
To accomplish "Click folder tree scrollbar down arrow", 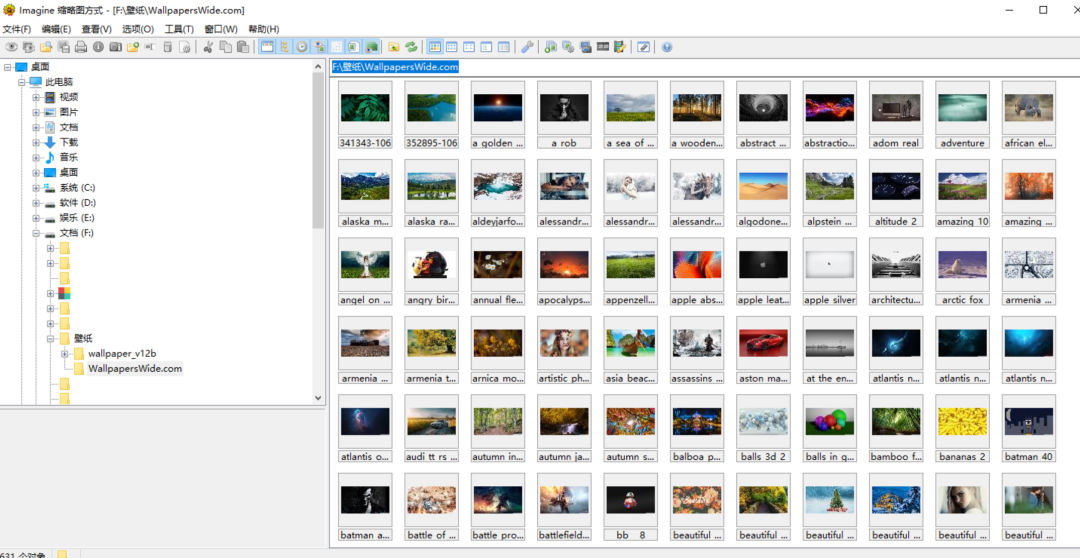I will pyautogui.click(x=318, y=398).
